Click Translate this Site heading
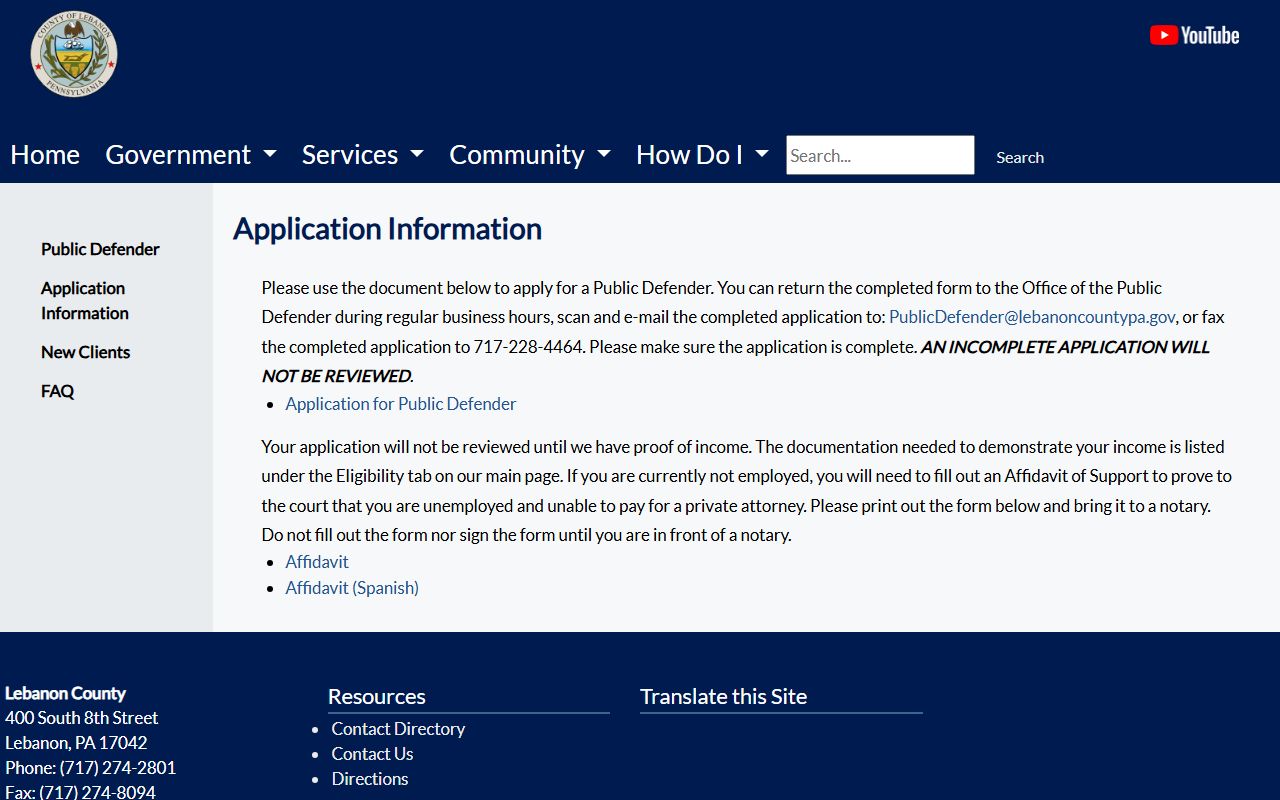 pyautogui.click(x=723, y=697)
